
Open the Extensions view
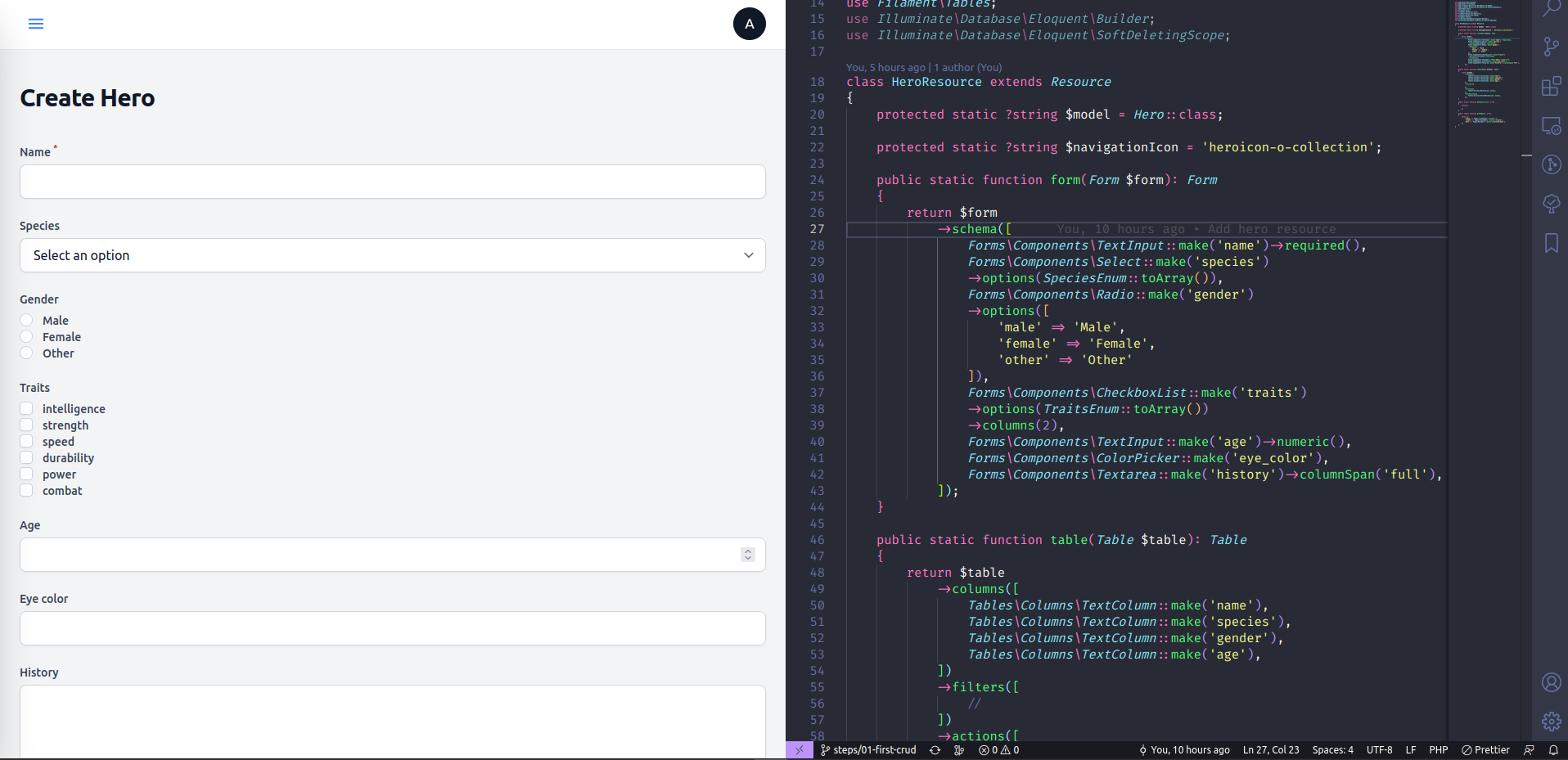click(1551, 86)
